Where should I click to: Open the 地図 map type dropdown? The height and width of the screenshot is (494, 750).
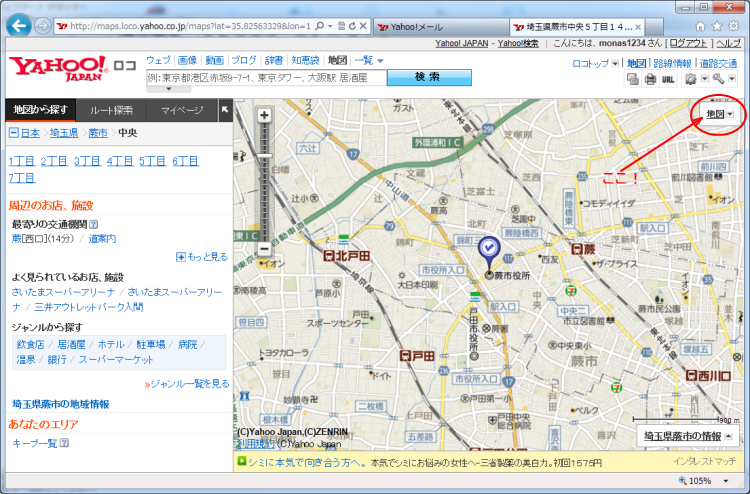(719, 115)
